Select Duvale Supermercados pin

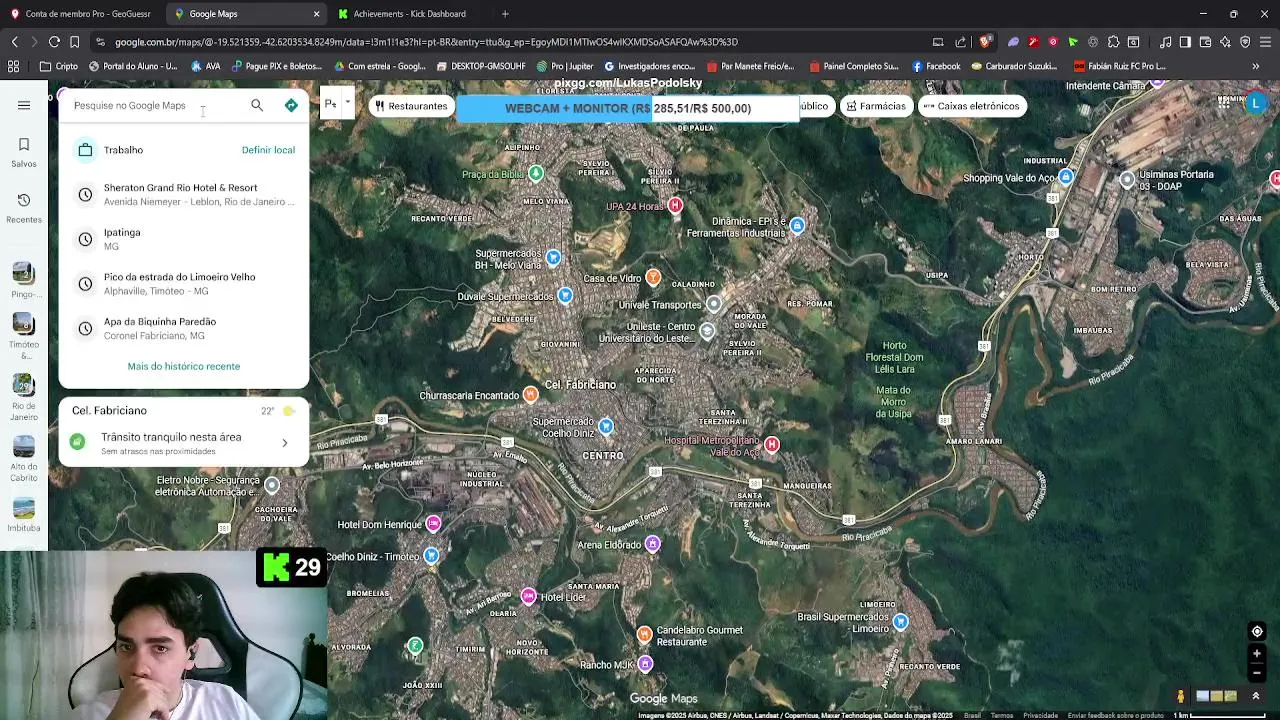tap(565, 296)
